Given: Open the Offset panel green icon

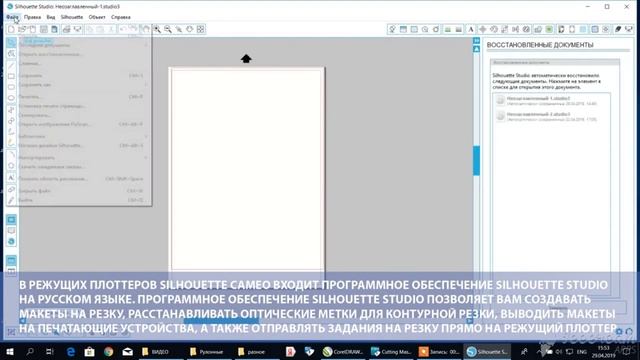Looking at the screenshot, I should pyautogui.click(x=549, y=29).
